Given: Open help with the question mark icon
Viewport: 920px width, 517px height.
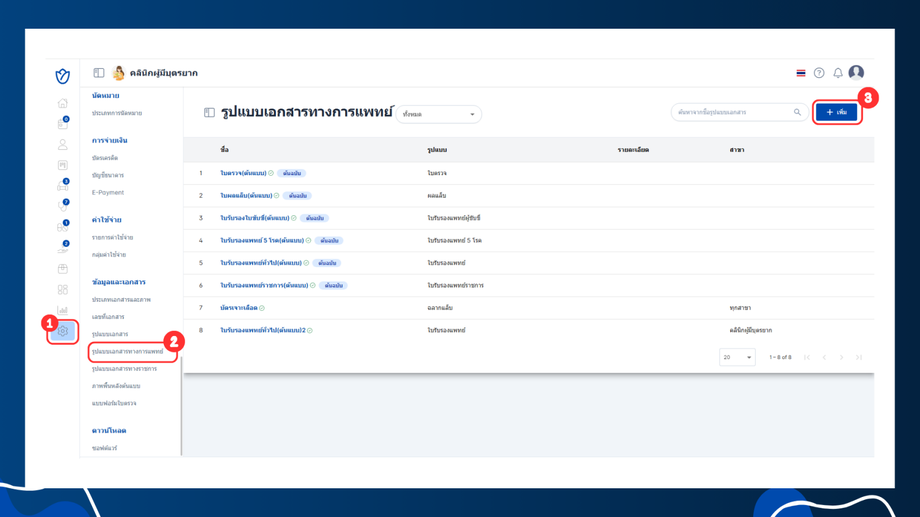Looking at the screenshot, I should 819,73.
